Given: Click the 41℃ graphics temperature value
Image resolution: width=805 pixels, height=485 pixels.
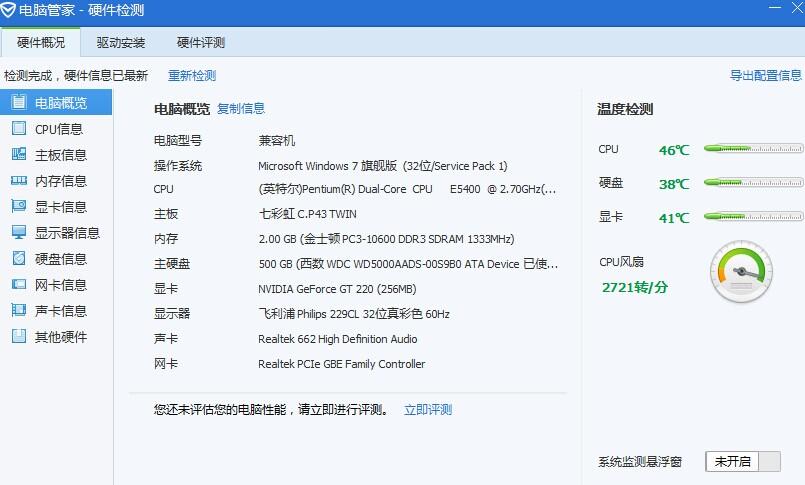Looking at the screenshot, I should 674,218.
